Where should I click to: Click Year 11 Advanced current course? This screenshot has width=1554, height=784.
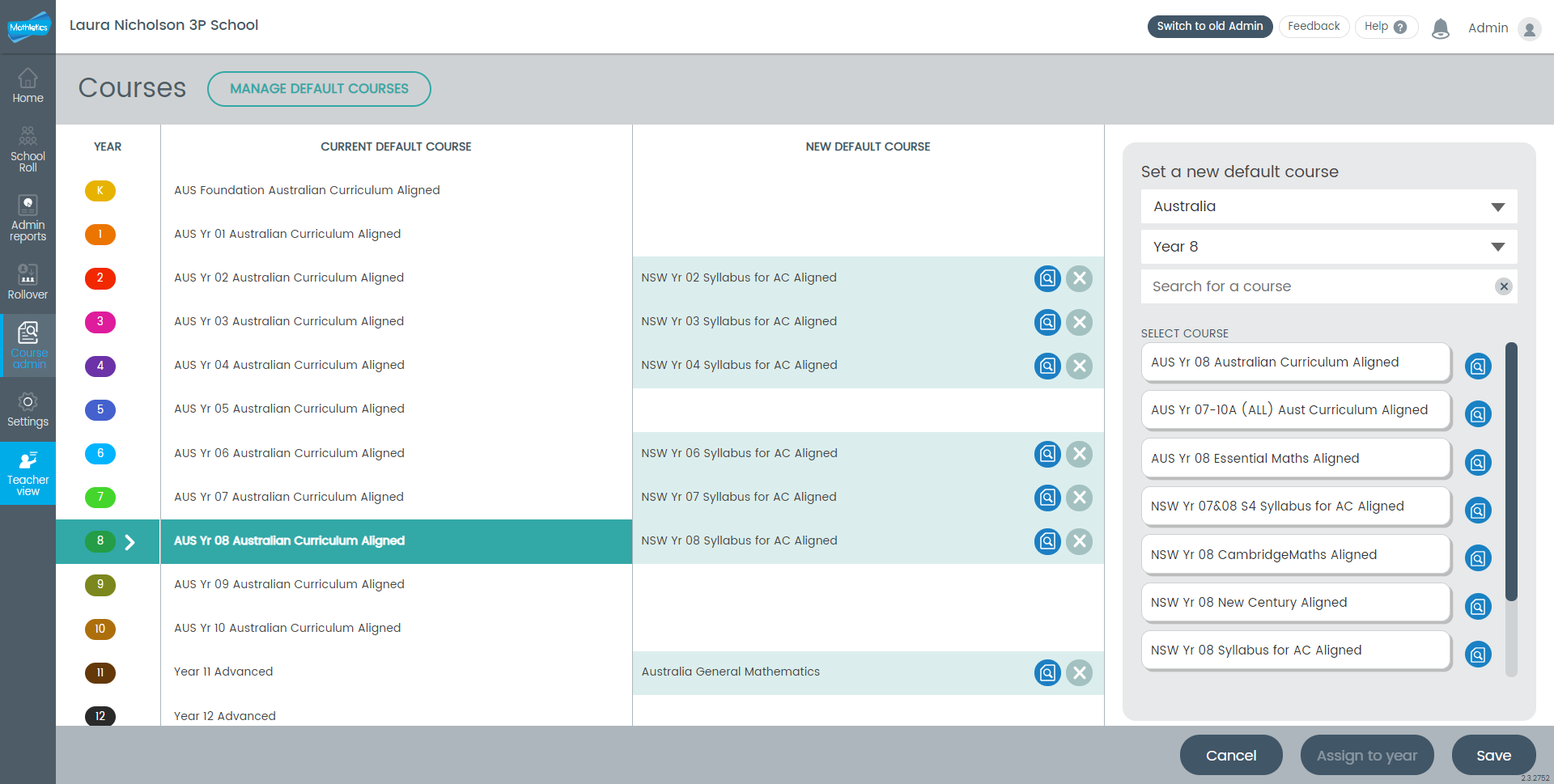pyautogui.click(x=223, y=672)
